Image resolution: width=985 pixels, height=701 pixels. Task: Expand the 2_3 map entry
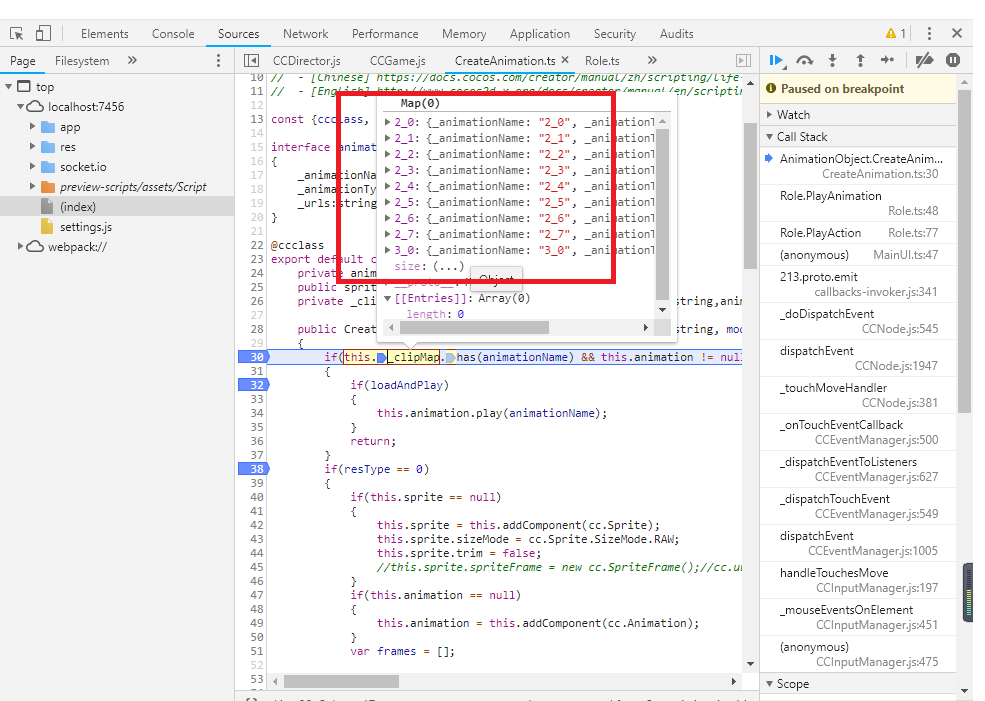(x=388, y=170)
